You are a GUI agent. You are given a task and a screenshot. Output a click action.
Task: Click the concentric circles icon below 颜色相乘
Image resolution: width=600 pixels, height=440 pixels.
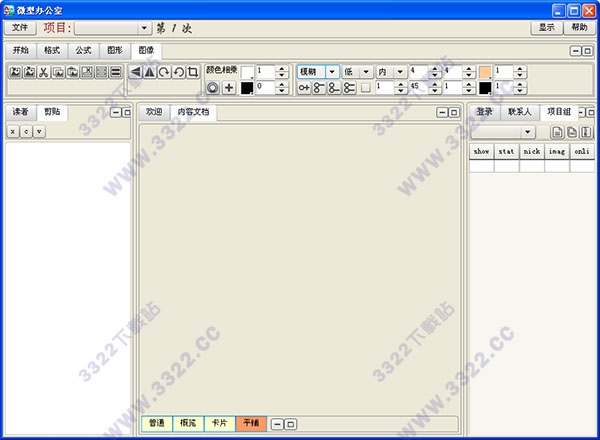point(213,88)
